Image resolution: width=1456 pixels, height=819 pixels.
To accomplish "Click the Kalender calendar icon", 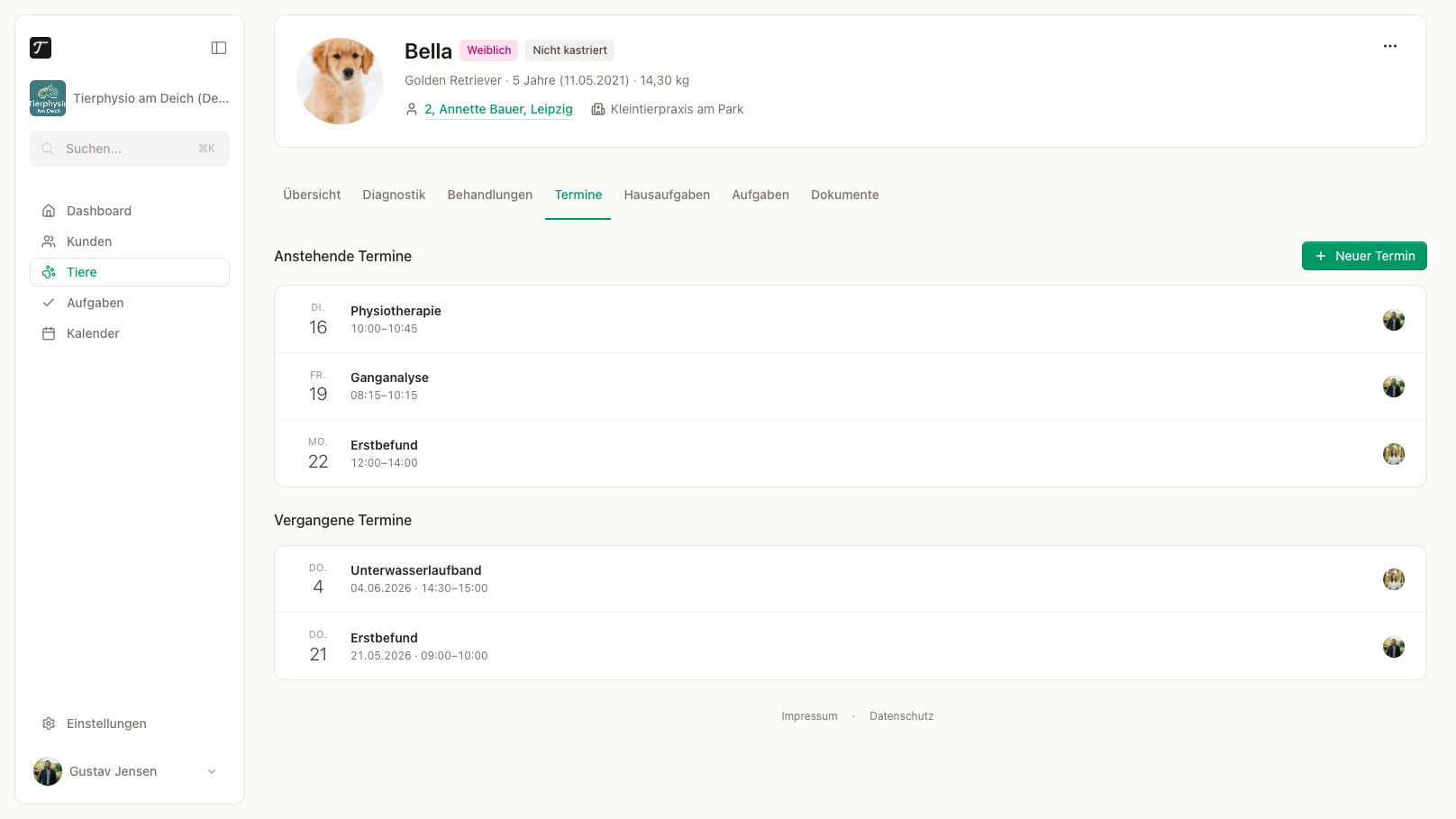I will (49, 333).
